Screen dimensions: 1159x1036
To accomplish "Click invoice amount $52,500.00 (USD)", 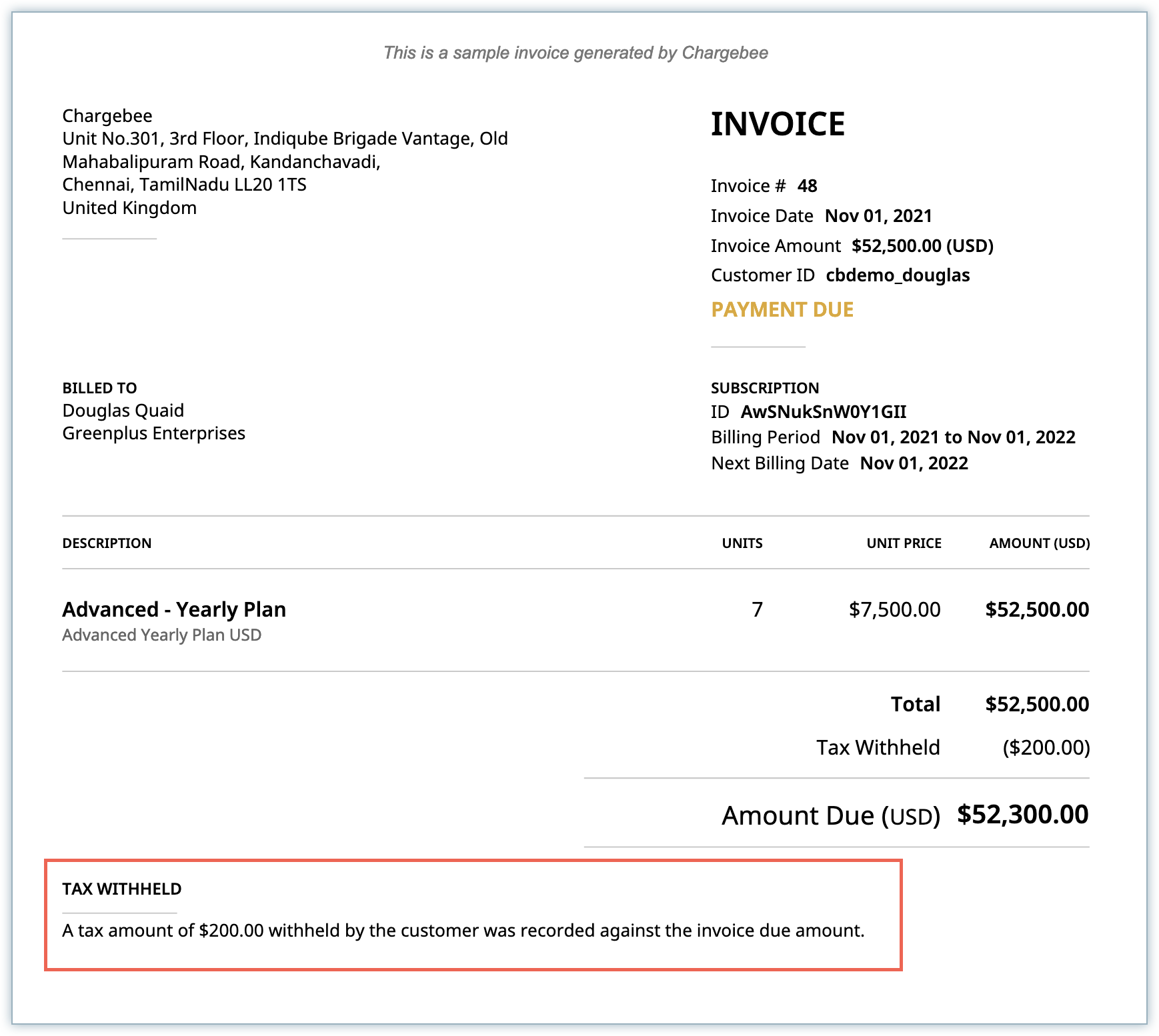I will tap(922, 246).
